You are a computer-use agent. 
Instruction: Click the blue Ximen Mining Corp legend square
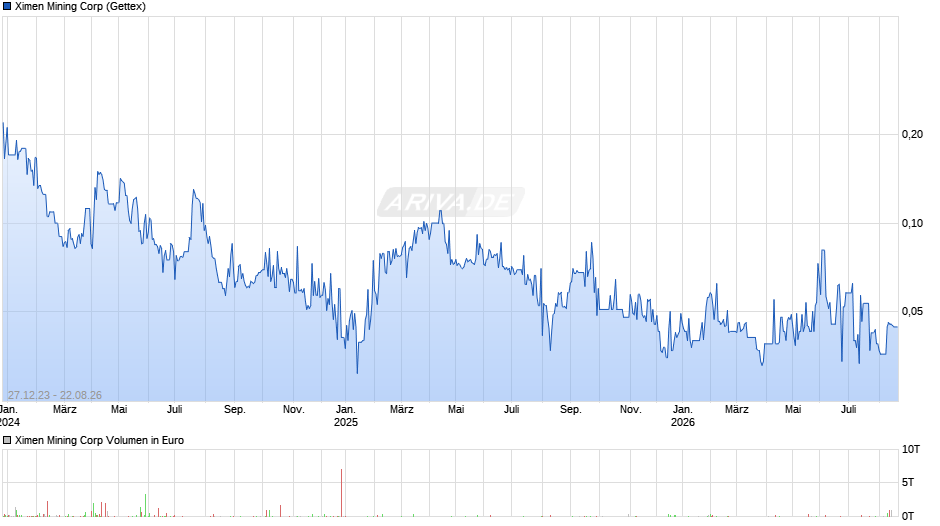click(x=7, y=7)
